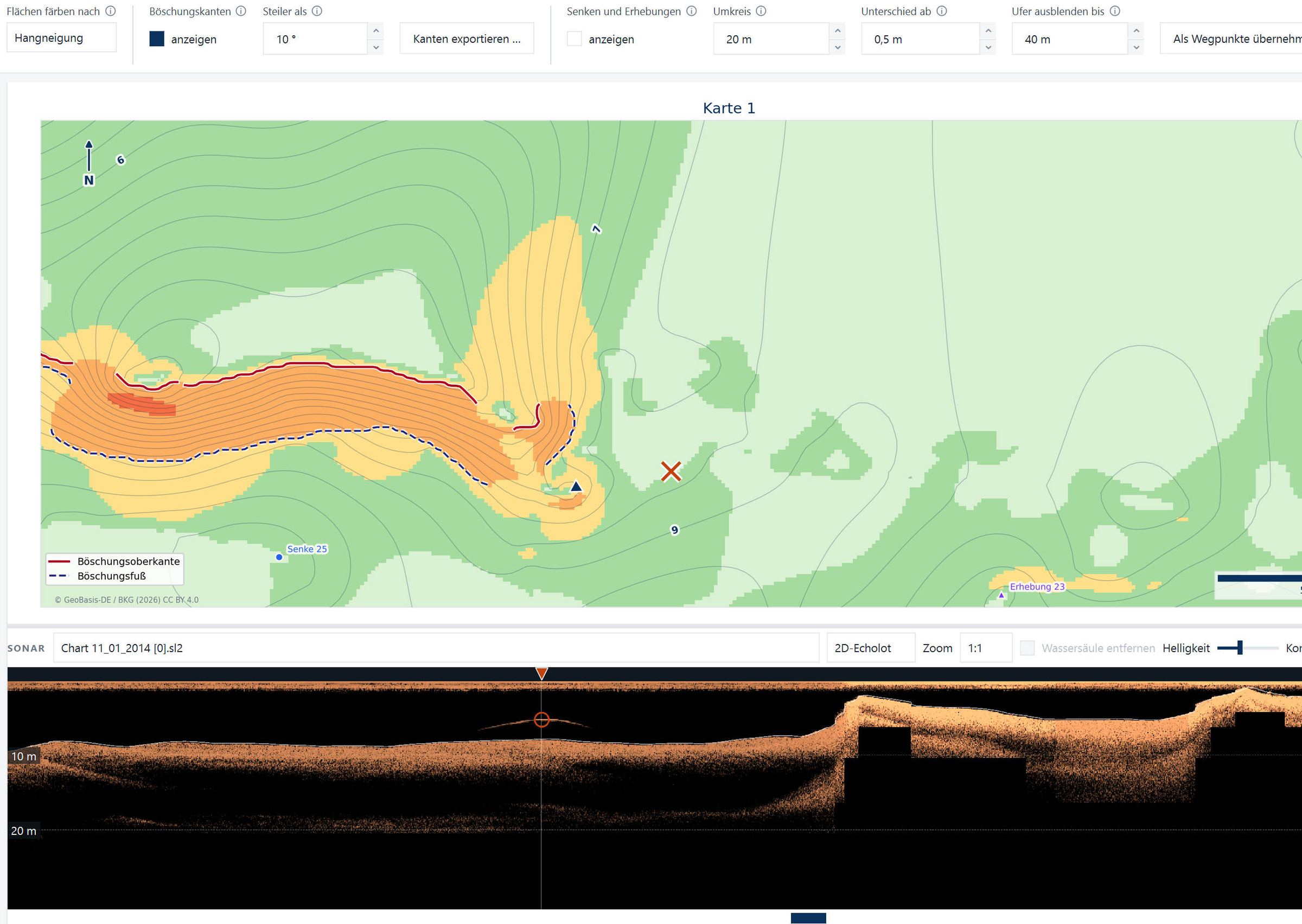Click the red X marker on the map
Screen dimensions: 1302x924
coord(671,471)
